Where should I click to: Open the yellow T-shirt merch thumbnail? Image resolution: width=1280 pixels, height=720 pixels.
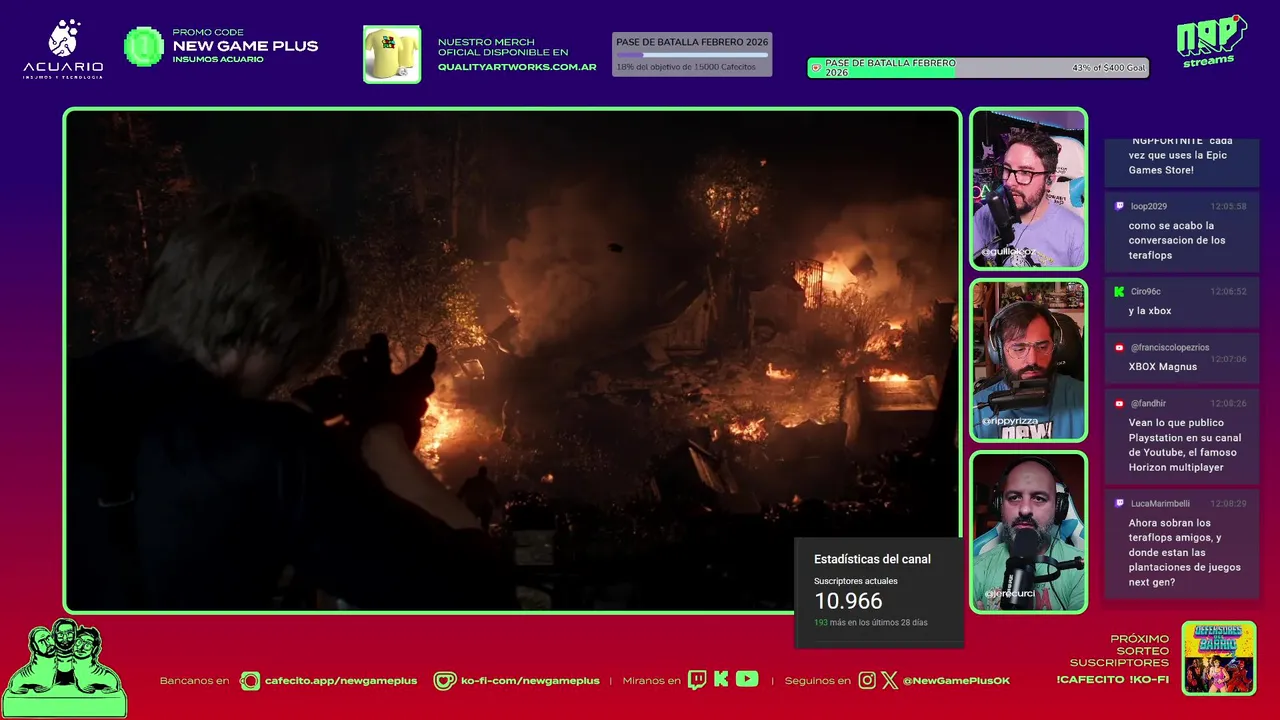(x=392, y=54)
